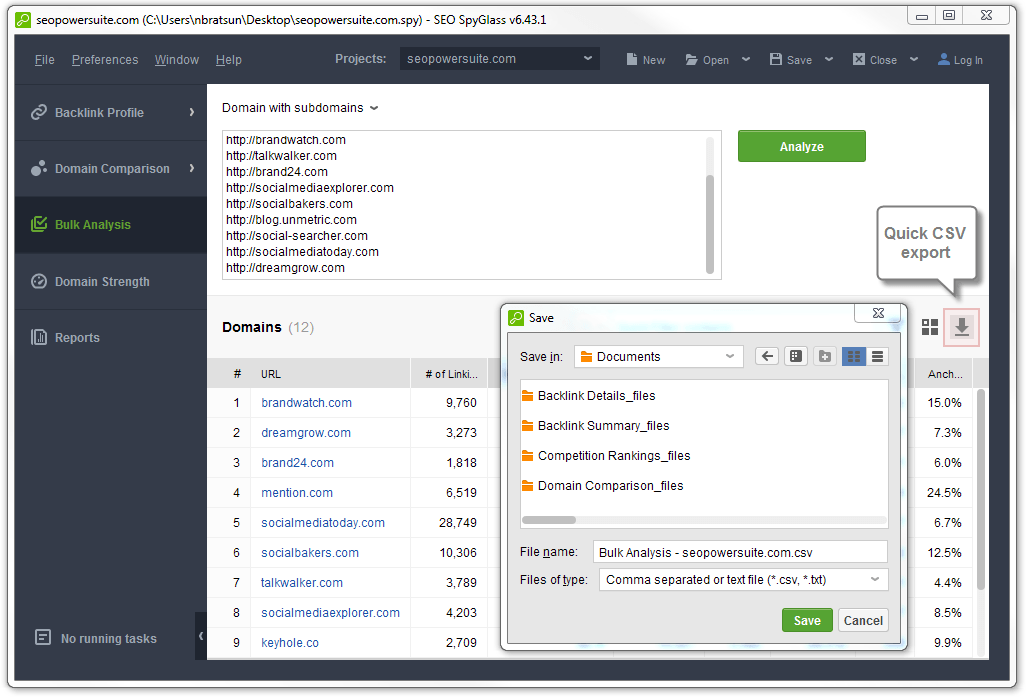Screen dimensions: 1027x700
Task: Close the Save dialog with X
Action: point(878,314)
